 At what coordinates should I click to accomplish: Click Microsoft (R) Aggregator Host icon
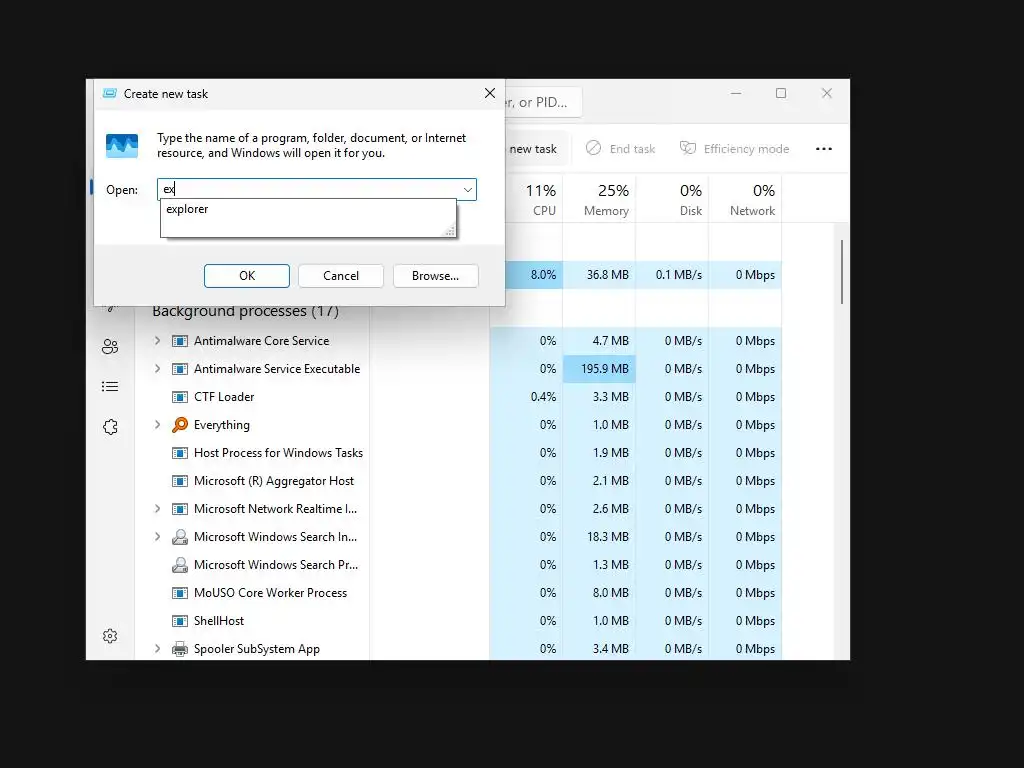(x=180, y=481)
